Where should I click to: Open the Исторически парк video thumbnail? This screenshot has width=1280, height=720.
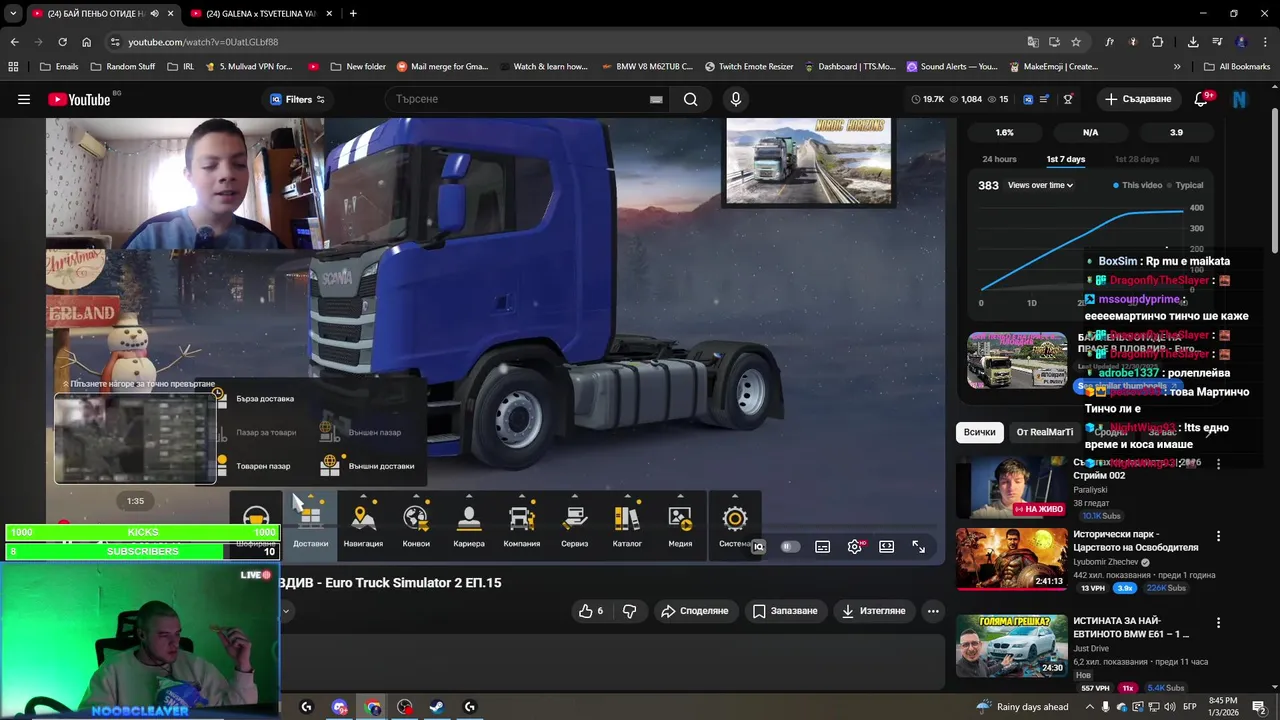coord(1011,560)
